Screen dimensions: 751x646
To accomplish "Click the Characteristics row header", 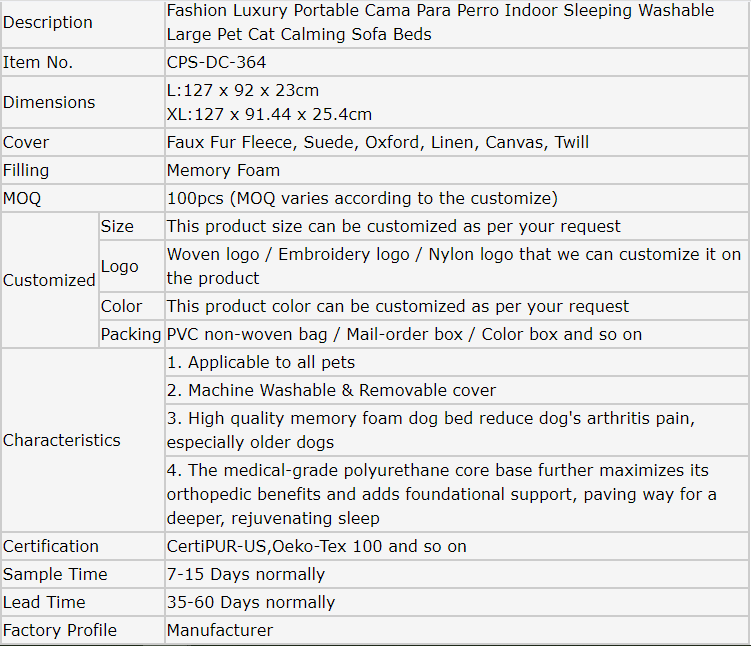I will coord(62,440).
